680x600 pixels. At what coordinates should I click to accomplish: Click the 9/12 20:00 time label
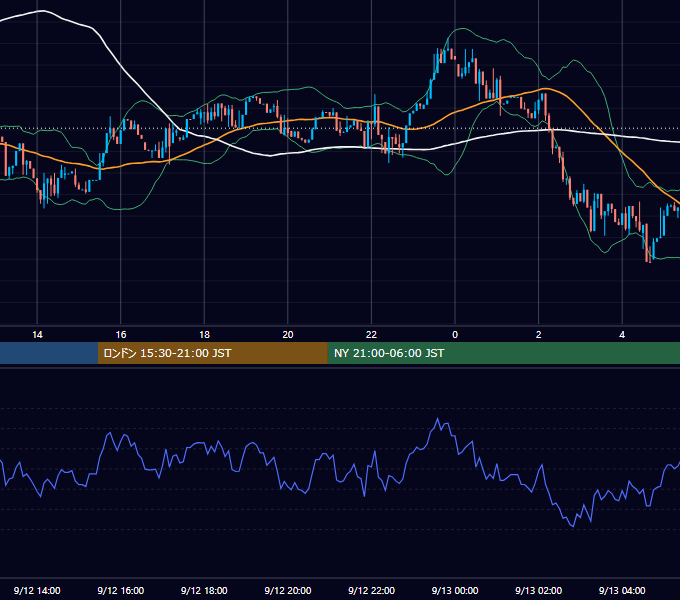pos(288,590)
